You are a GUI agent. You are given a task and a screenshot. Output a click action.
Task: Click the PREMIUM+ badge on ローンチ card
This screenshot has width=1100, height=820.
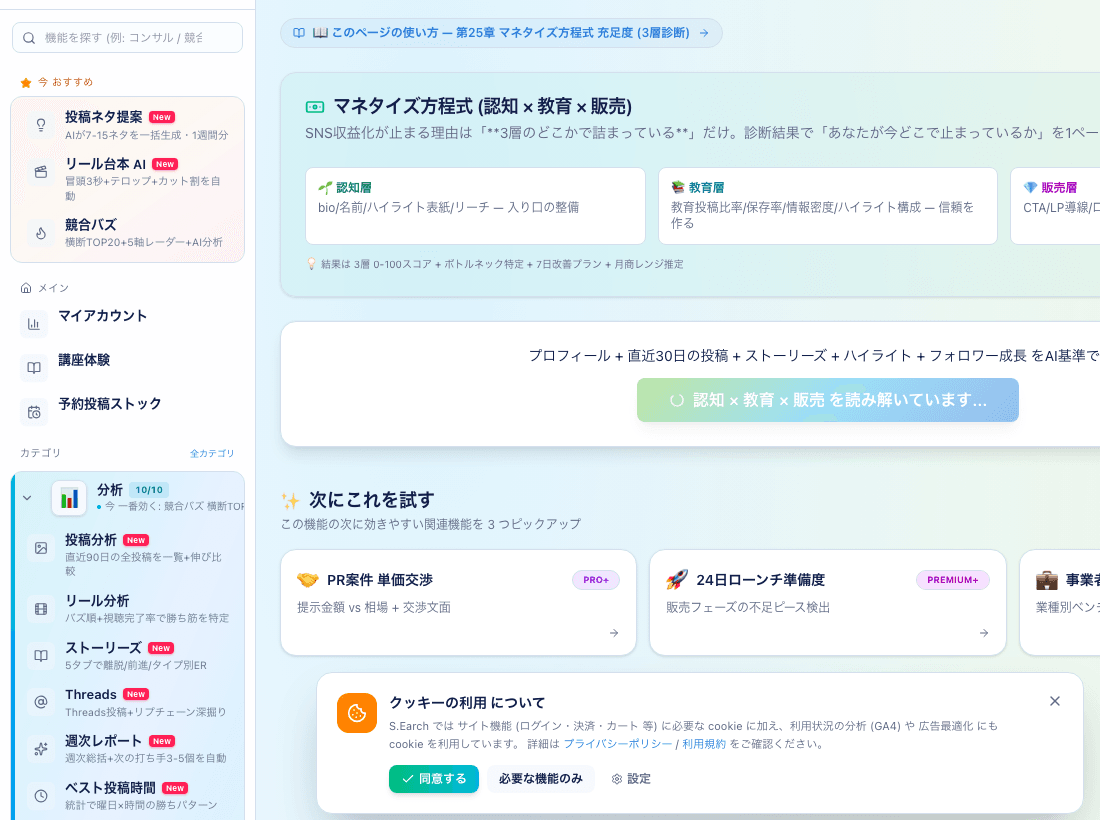[953, 580]
